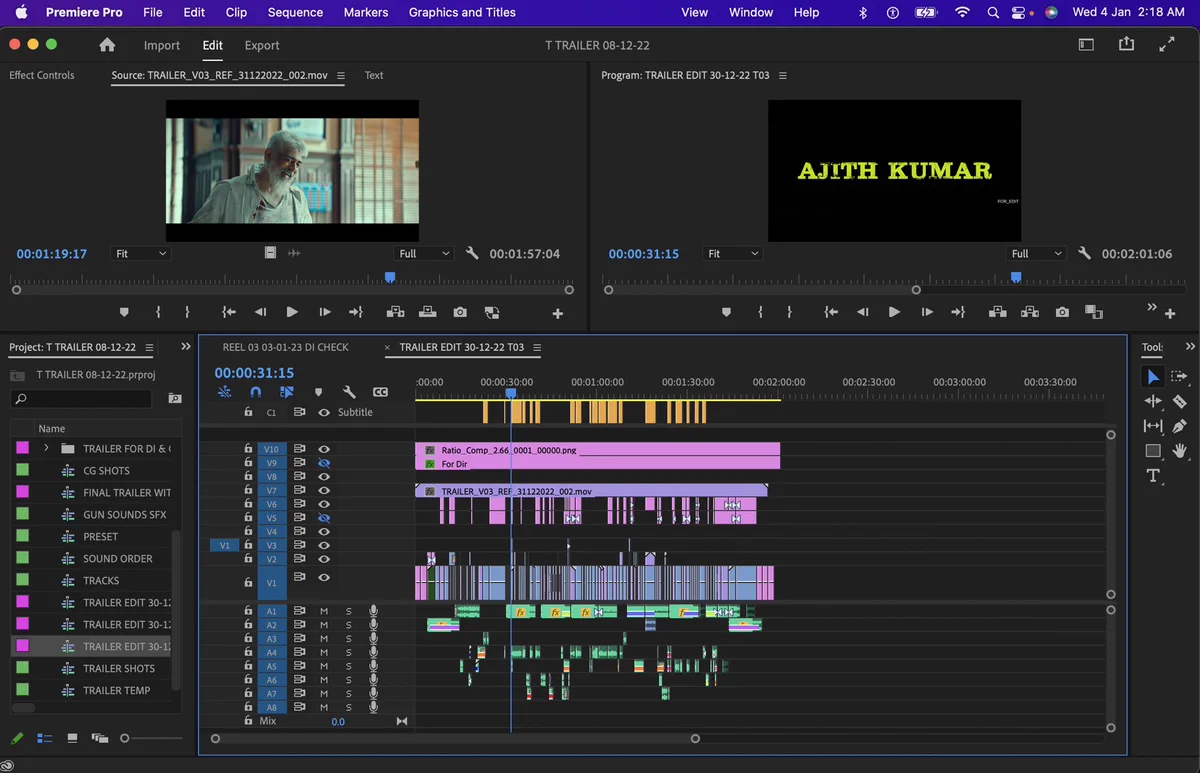Maximize video output fullscreen icon

1167,44
